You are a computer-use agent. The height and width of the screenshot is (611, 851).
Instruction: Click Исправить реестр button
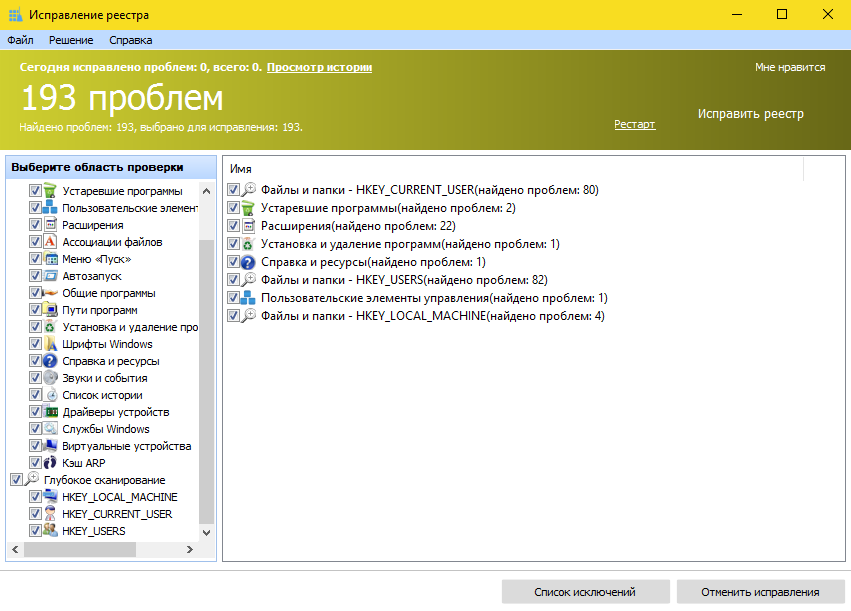pos(751,114)
